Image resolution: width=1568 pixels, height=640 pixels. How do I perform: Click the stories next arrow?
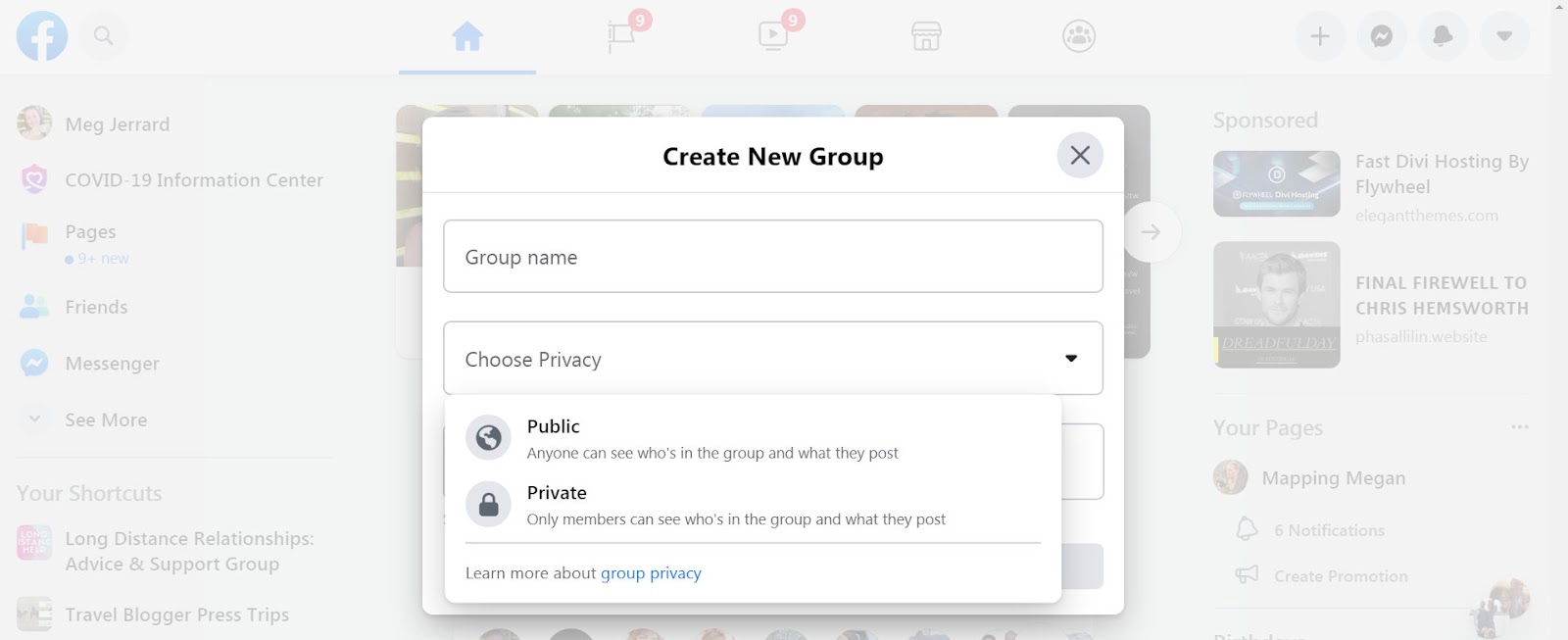click(x=1151, y=232)
